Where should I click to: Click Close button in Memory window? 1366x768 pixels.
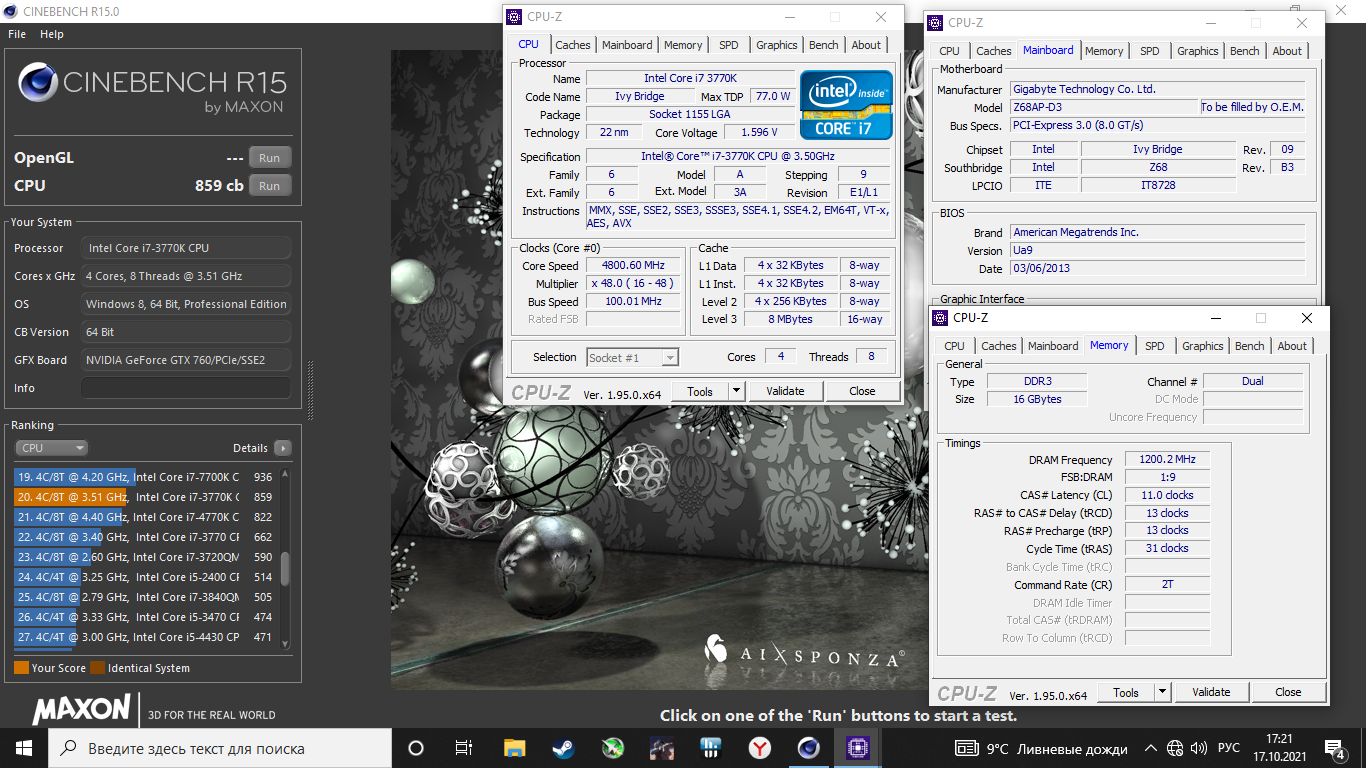pos(1288,692)
